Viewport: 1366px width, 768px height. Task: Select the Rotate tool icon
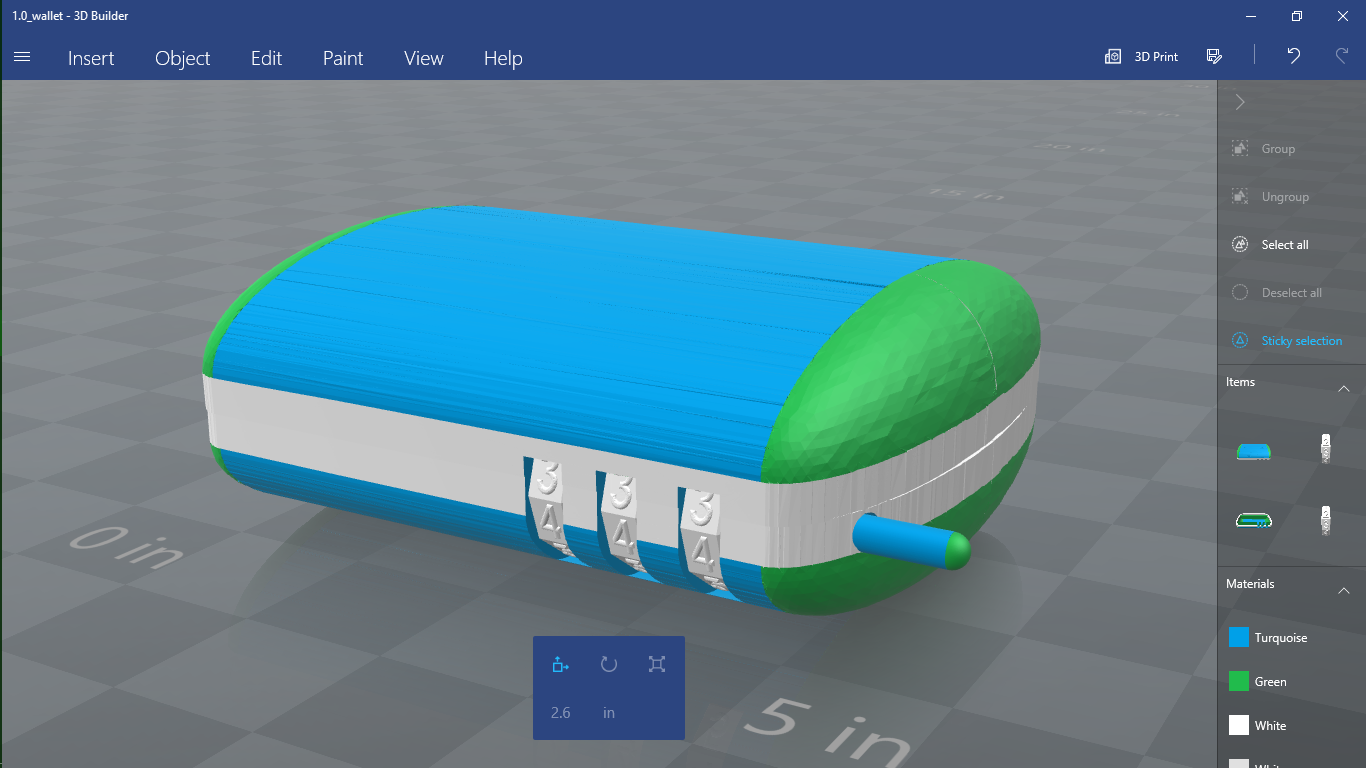tap(609, 664)
